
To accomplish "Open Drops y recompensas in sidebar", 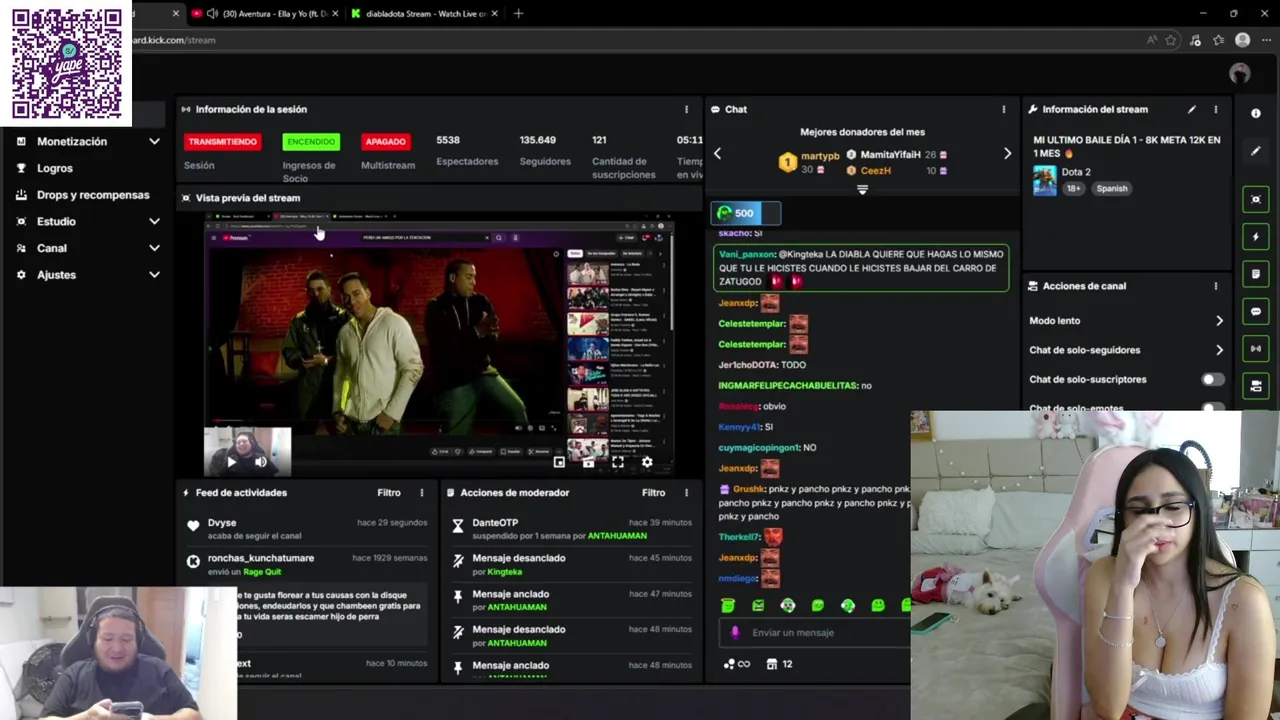I will pos(93,195).
